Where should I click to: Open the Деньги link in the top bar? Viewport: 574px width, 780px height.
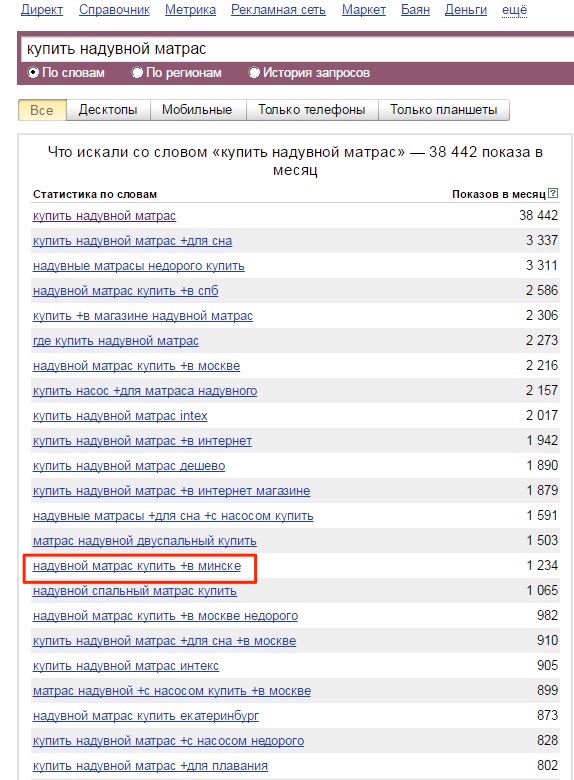(x=466, y=9)
